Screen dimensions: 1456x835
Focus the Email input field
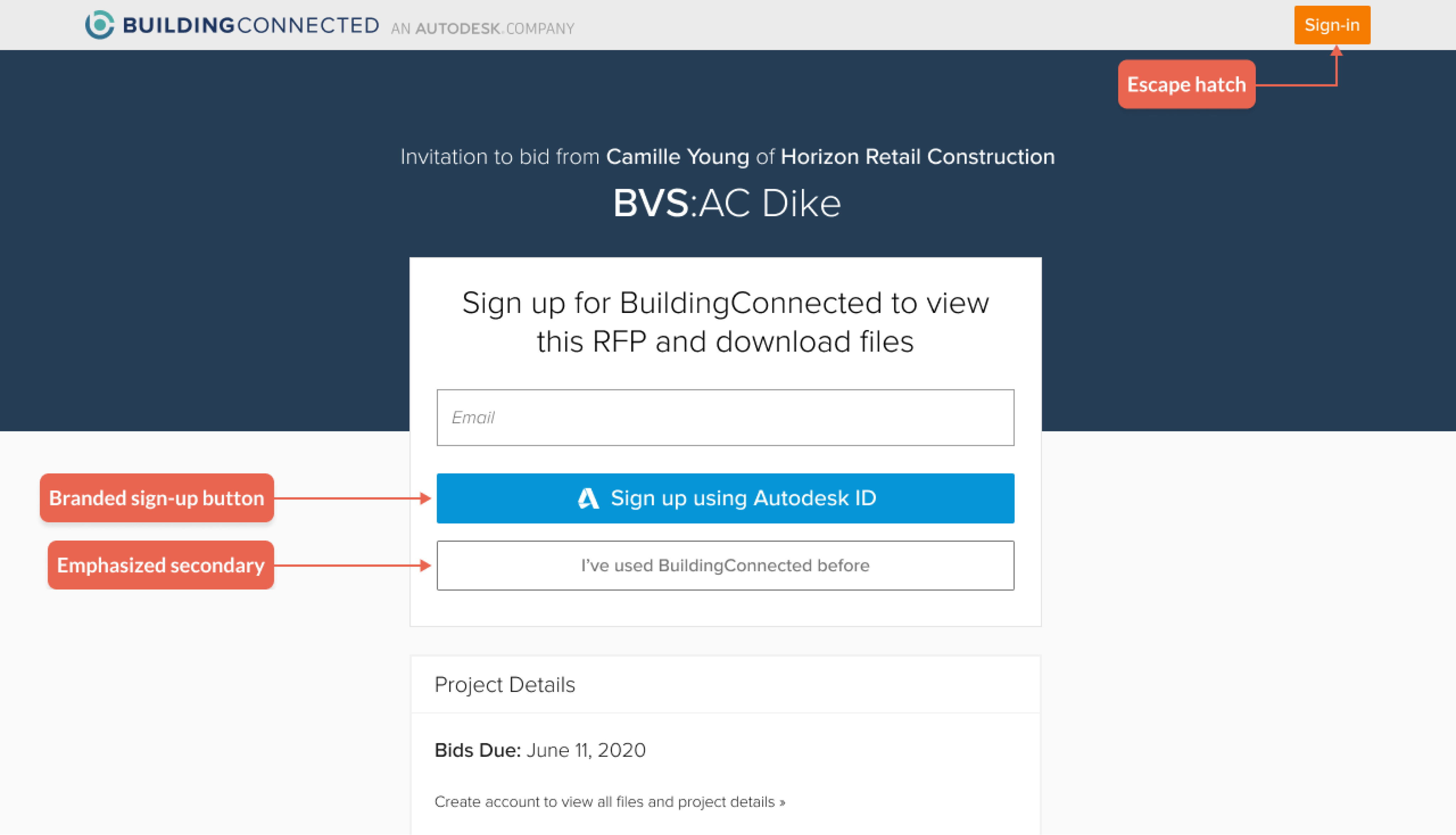pos(725,418)
